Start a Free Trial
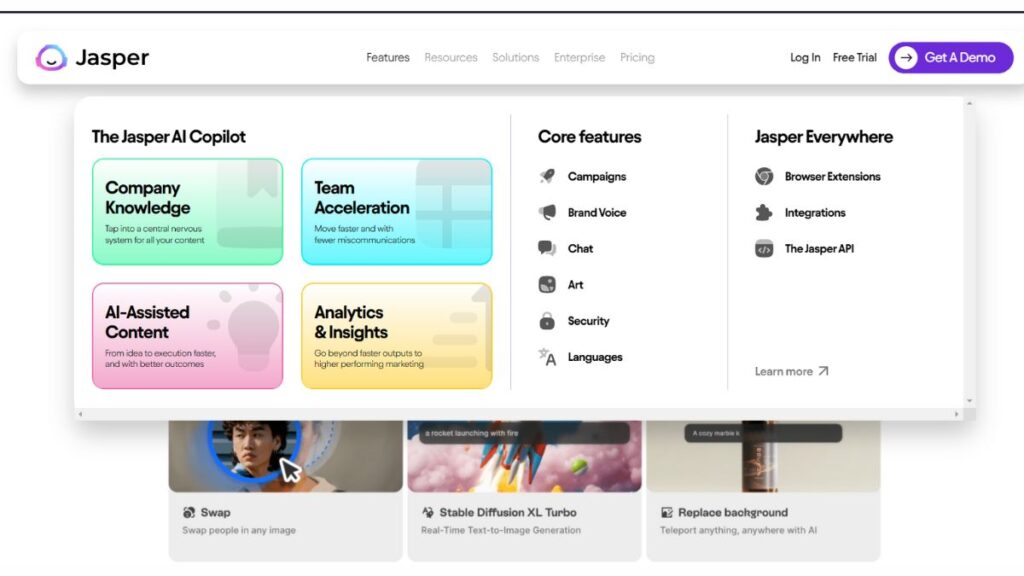This screenshot has width=1024, height=576. (x=855, y=58)
